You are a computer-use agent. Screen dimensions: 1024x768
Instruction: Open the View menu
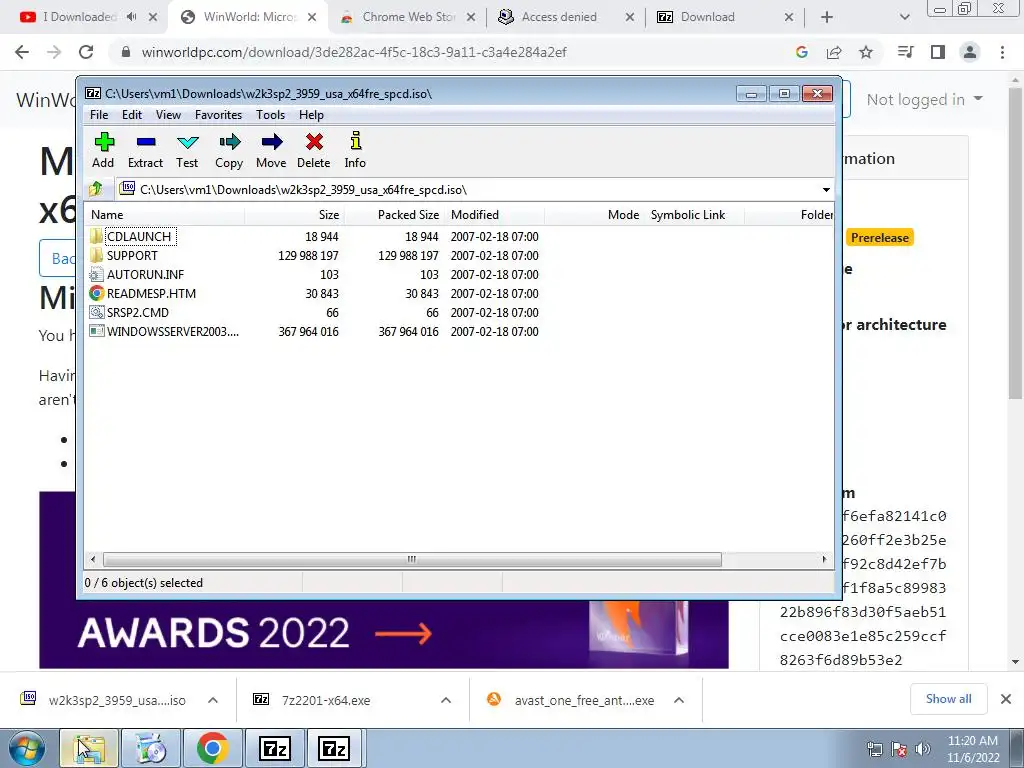[168, 115]
